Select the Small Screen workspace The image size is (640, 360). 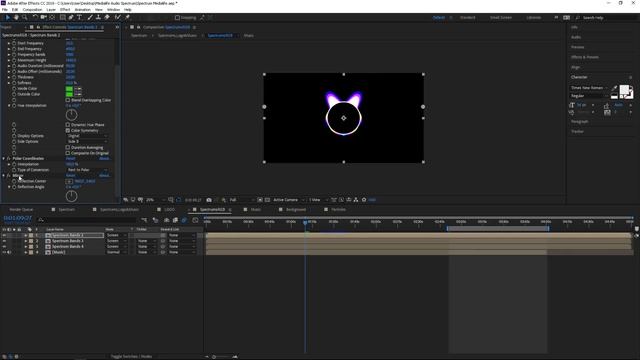coord(501,18)
